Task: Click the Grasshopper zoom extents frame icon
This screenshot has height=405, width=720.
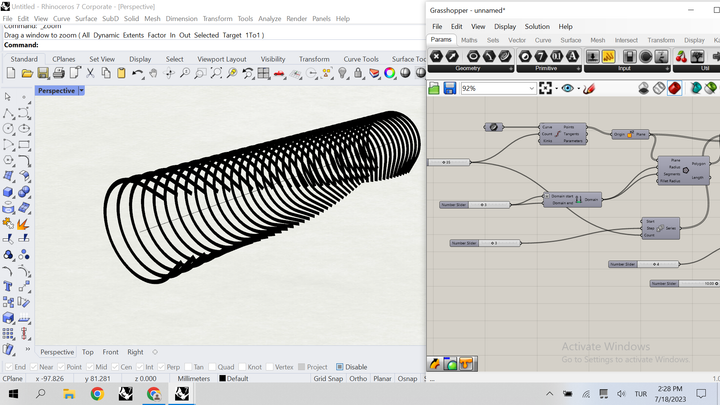Action: pos(546,88)
